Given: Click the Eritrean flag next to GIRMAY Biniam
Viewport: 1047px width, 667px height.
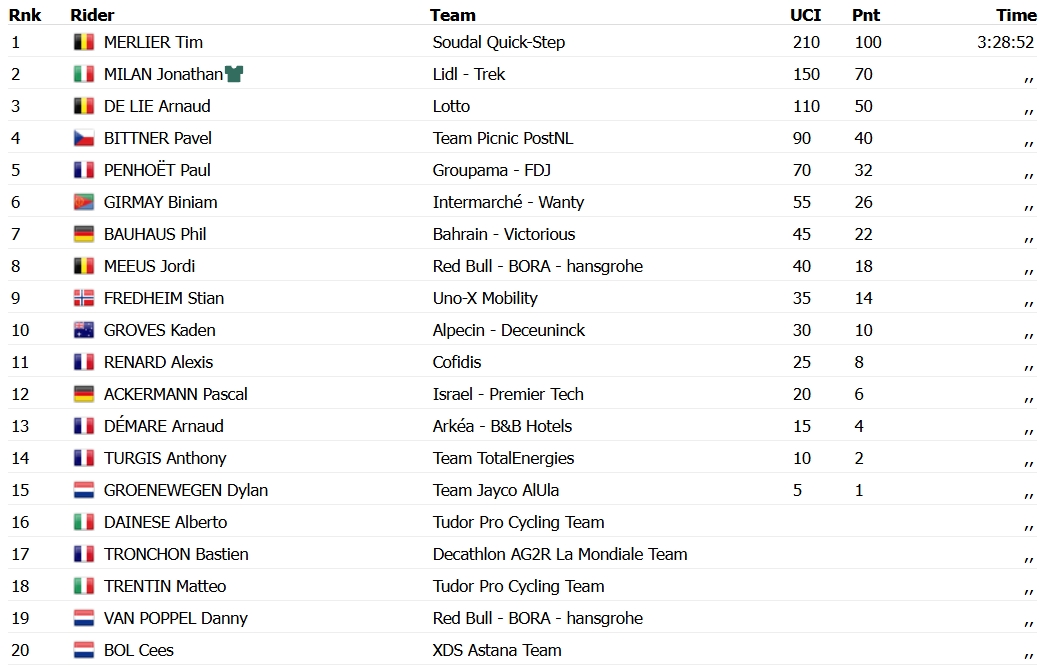Looking at the screenshot, I should pos(83,202).
